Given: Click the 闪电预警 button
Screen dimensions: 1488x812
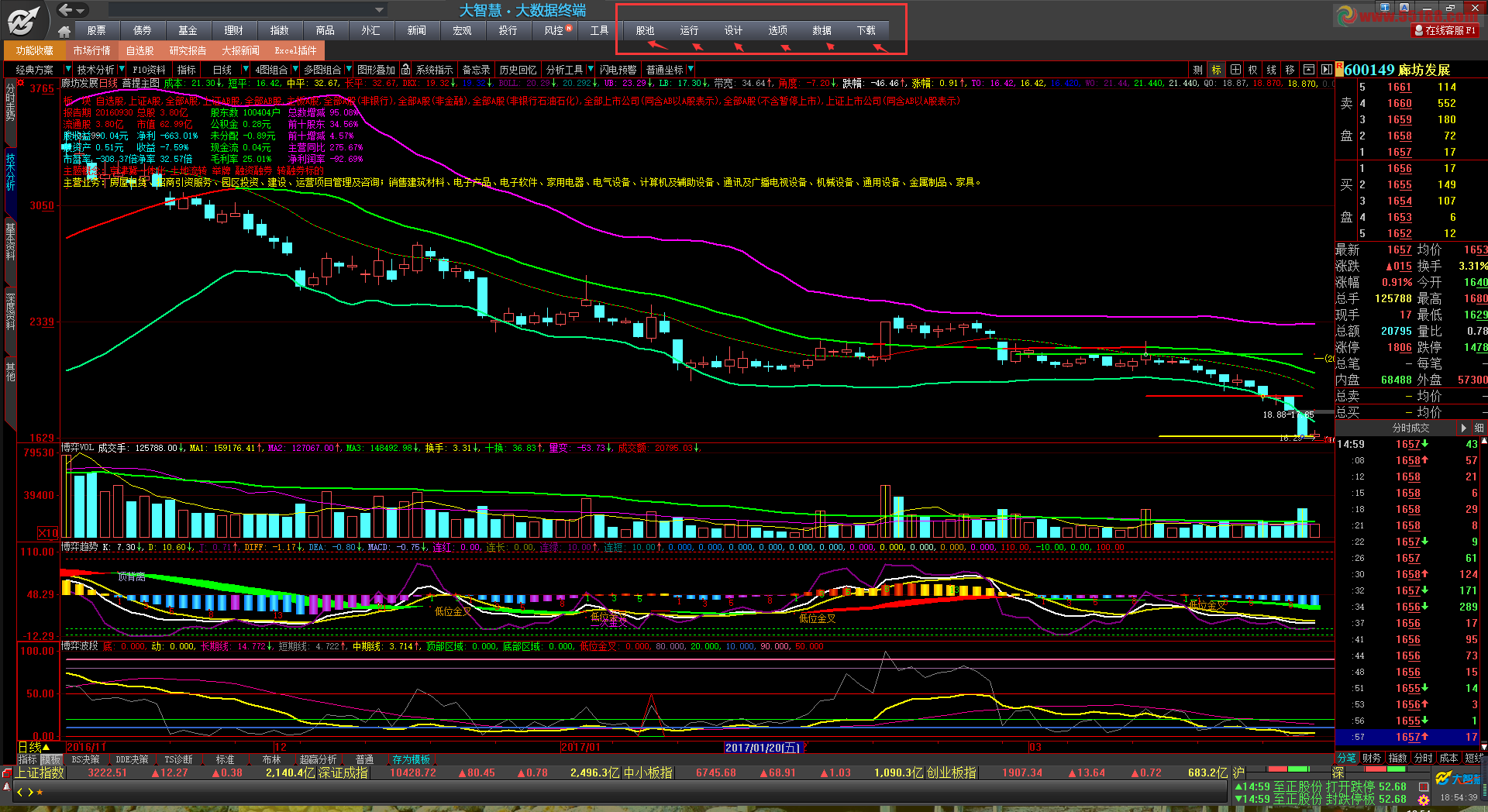Looking at the screenshot, I should 618,70.
